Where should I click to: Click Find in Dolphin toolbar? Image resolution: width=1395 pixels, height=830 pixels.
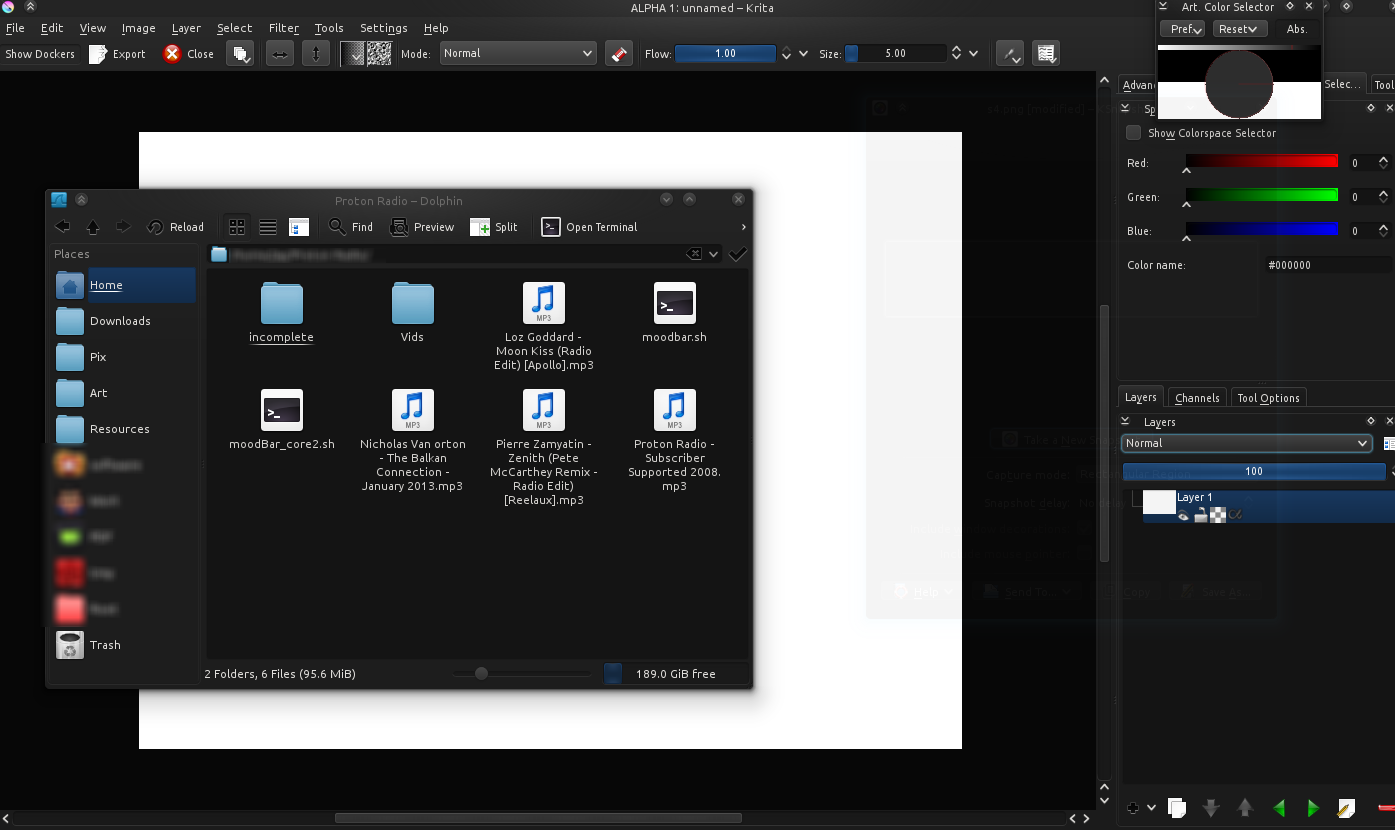point(351,227)
